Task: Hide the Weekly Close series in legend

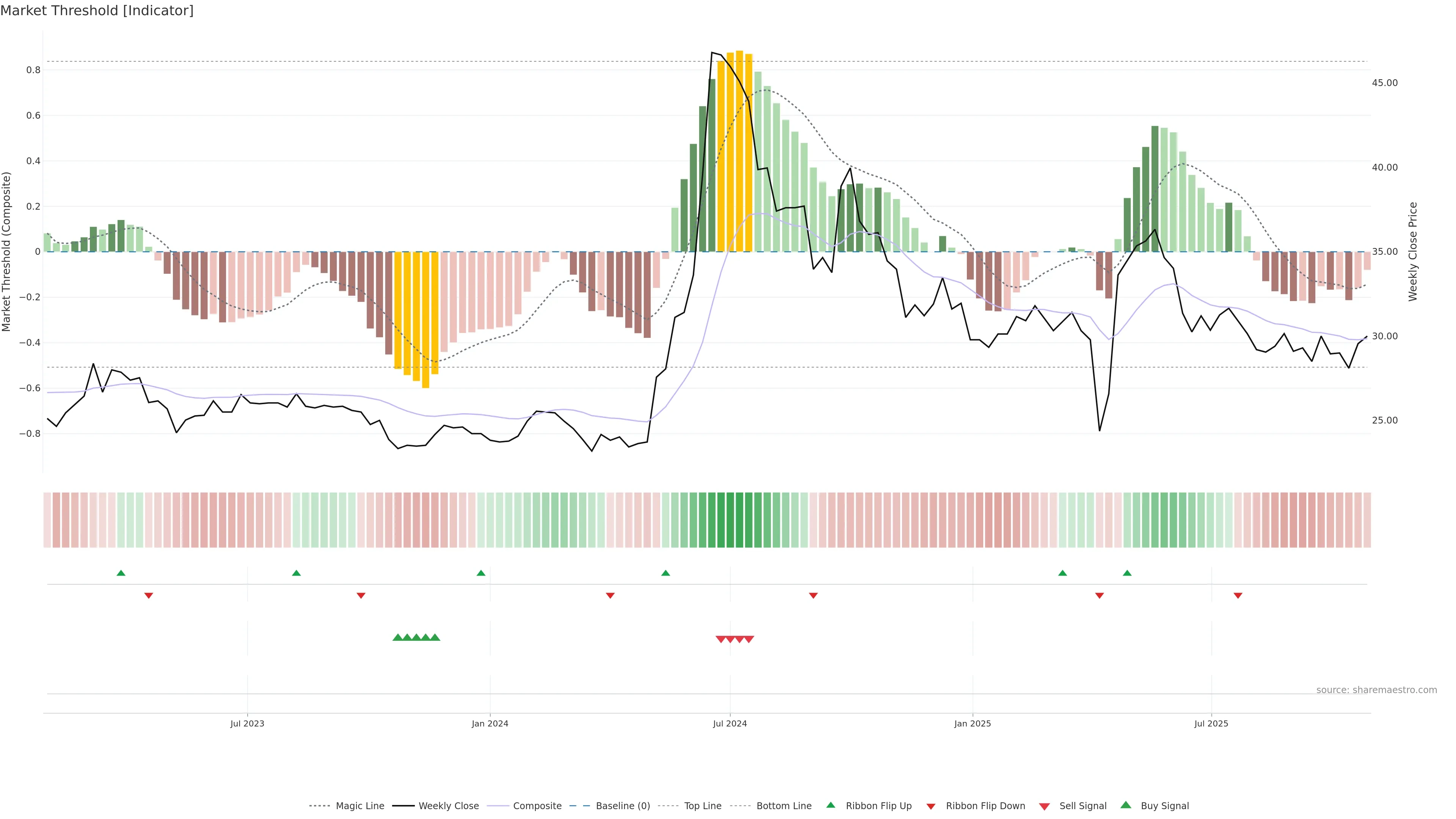Action: [448, 806]
